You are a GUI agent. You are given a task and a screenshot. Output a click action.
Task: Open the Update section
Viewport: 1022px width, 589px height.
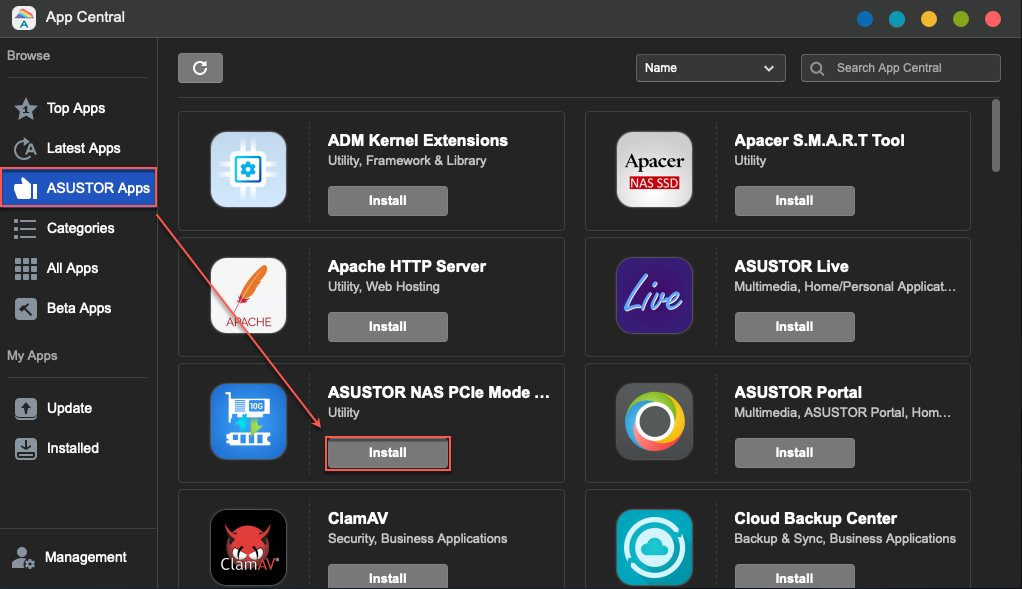pyautogui.click(x=78, y=409)
